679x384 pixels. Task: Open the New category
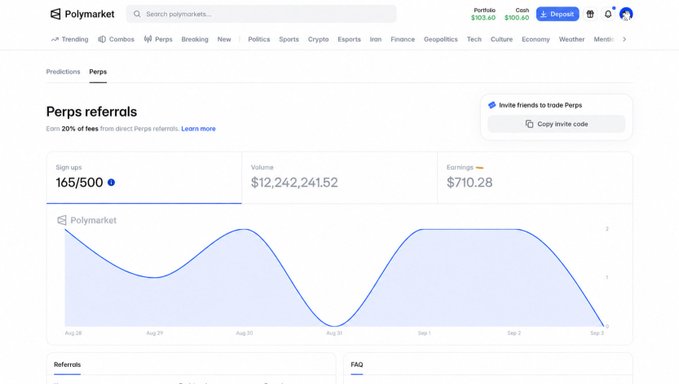[x=224, y=39]
